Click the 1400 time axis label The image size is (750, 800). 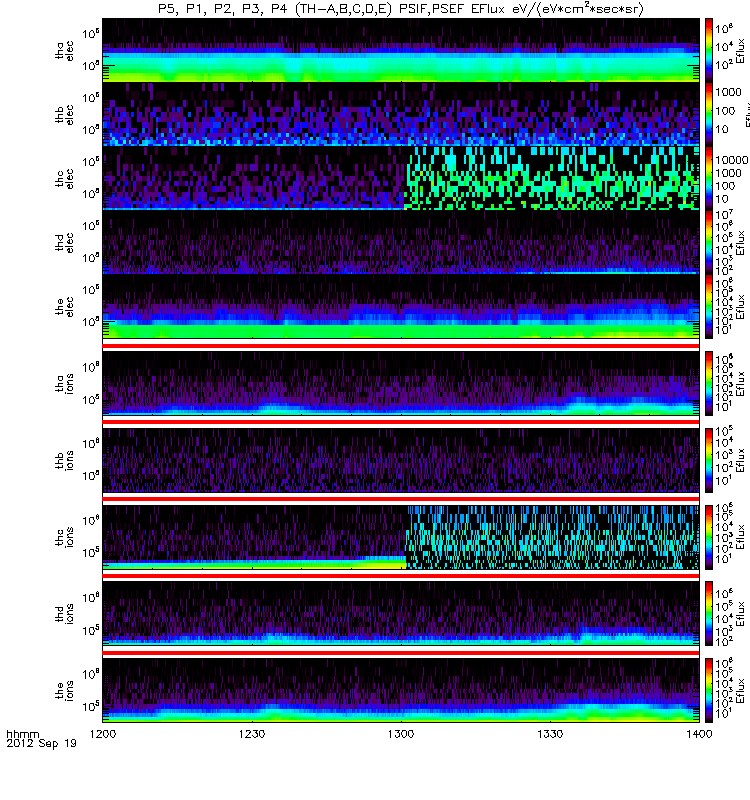point(699,734)
